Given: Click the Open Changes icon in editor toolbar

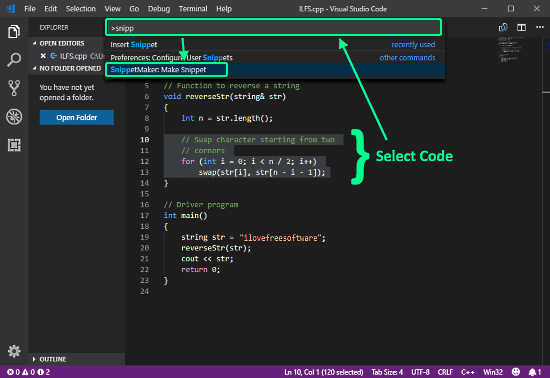Looking at the screenshot, I should (503, 27).
